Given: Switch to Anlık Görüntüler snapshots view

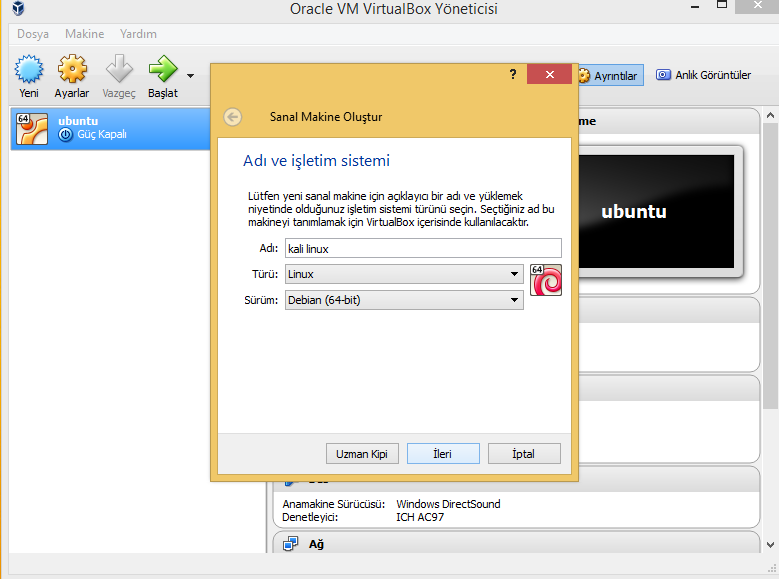Looking at the screenshot, I should click(x=703, y=75).
